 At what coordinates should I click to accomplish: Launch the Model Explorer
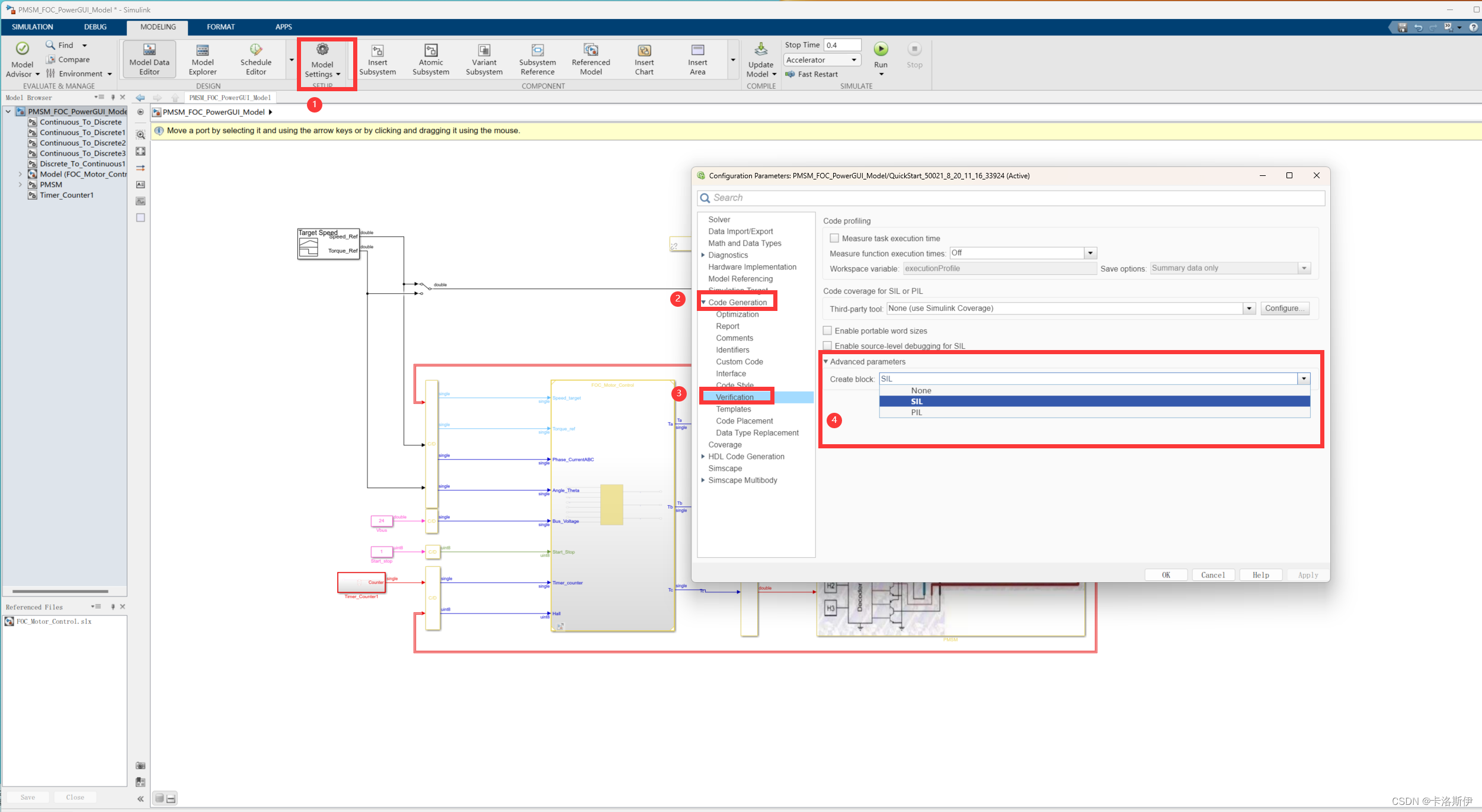(203, 59)
